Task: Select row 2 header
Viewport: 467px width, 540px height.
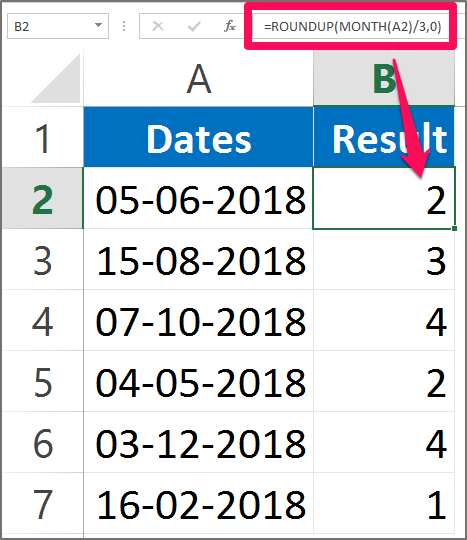Action: click(42, 198)
